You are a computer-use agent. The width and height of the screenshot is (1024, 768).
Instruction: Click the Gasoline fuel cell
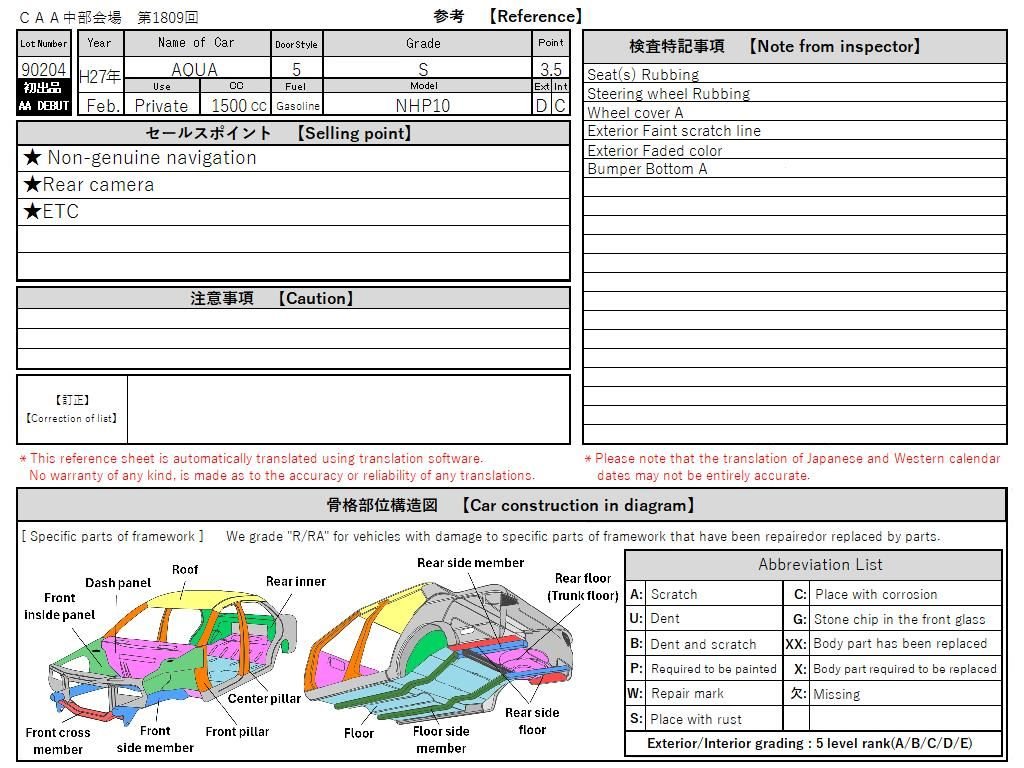pyautogui.click(x=297, y=106)
